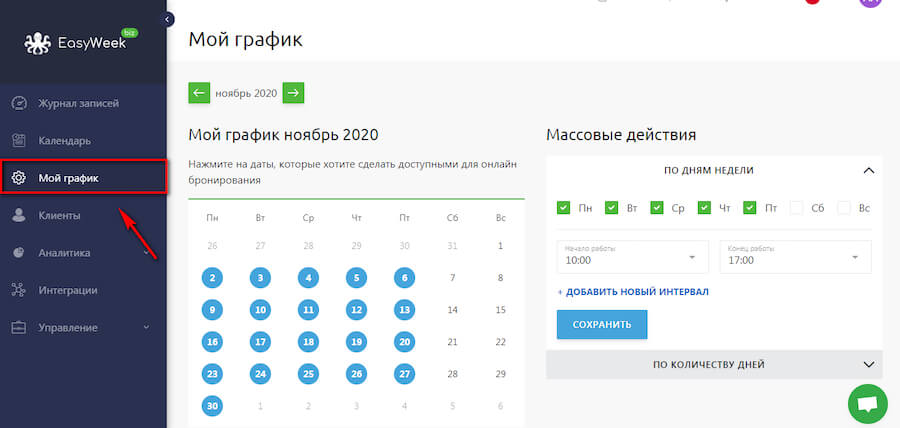Click the Аналитика pie chart icon
The height and width of the screenshot is (428, 900).
click(x=19, y=253)
